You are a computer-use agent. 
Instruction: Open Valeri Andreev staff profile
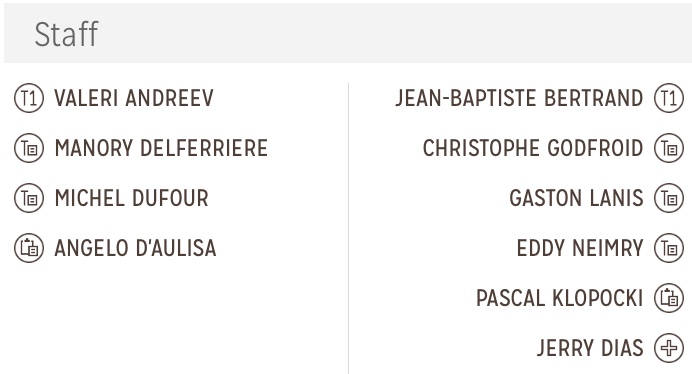[134, 98]
